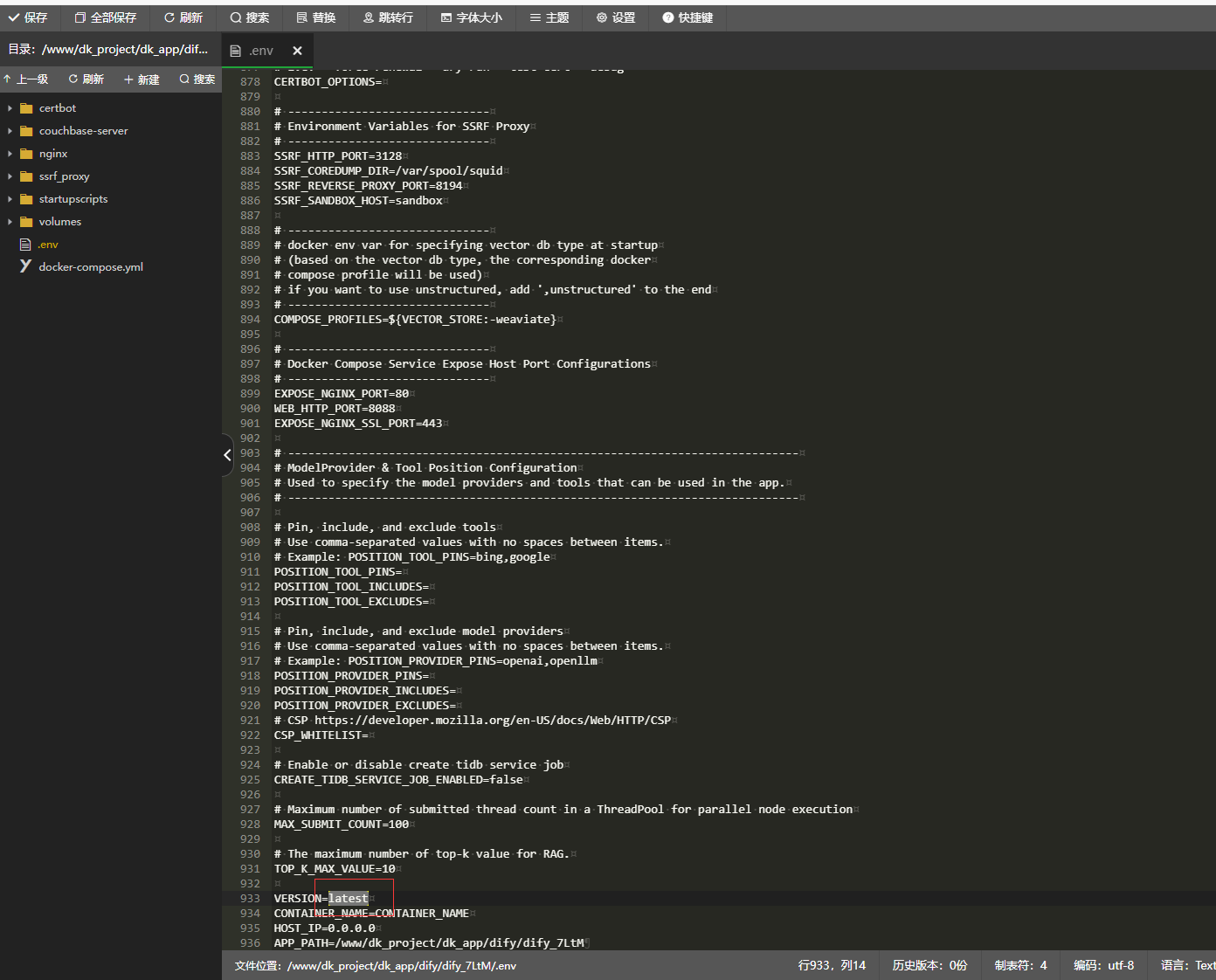
Task: Click the Refresh (刷新) button in top toolbar
Action: tap(183, 17)
